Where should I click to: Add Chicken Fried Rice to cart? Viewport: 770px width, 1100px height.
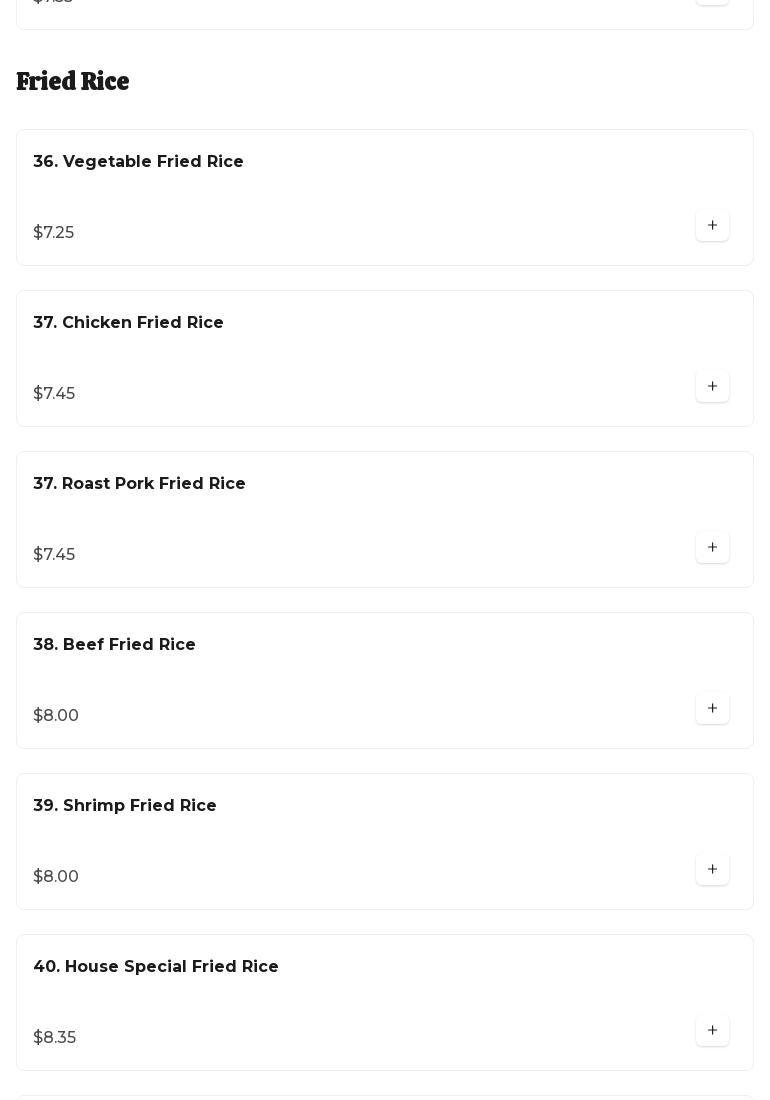[x=712, y=387]
